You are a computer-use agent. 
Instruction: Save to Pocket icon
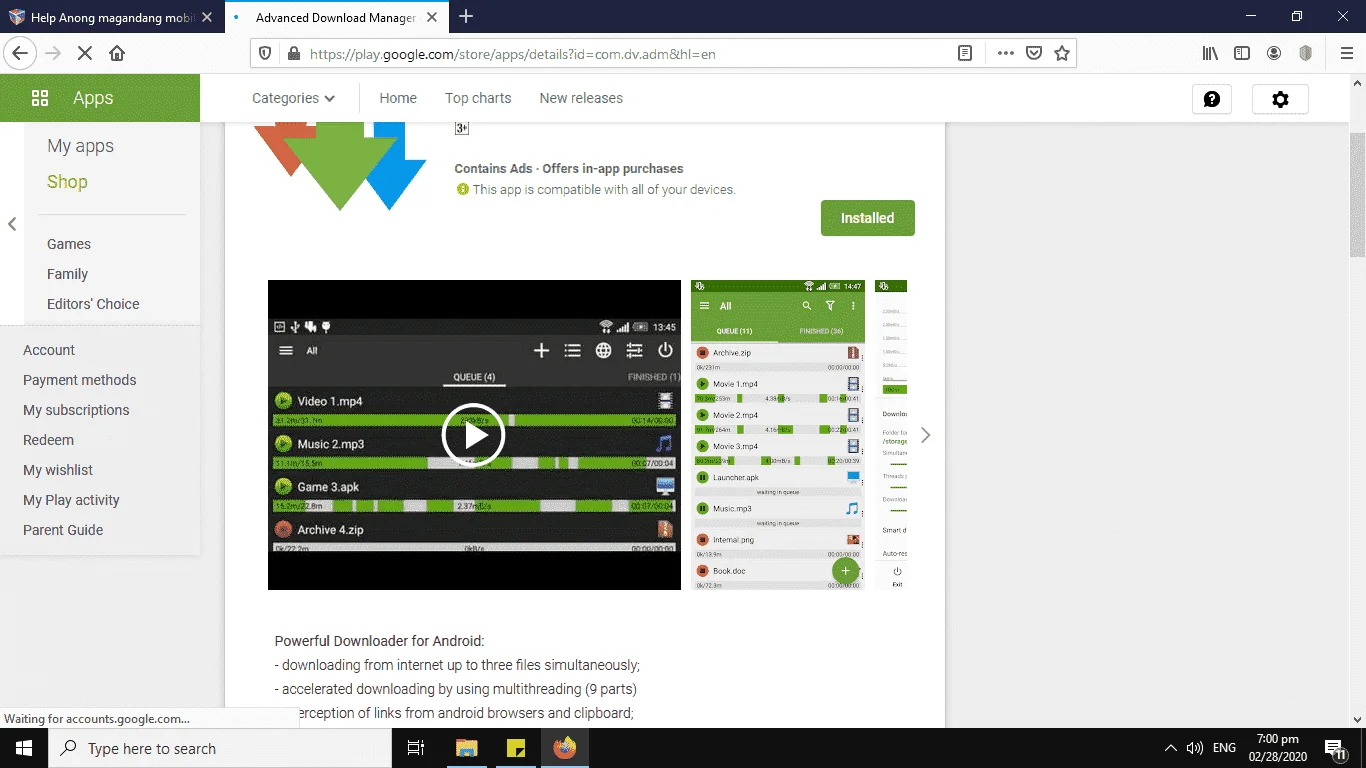click(x=1034, y=54)
